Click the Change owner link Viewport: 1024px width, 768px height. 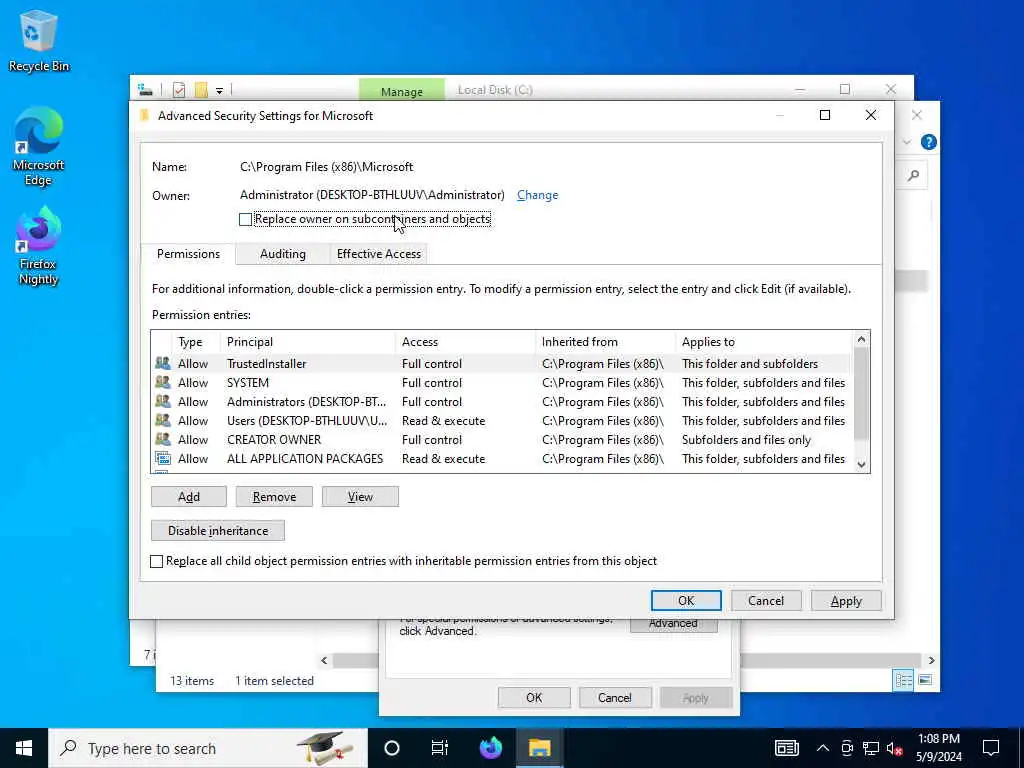pyautogui.click(x=537, y=195)
